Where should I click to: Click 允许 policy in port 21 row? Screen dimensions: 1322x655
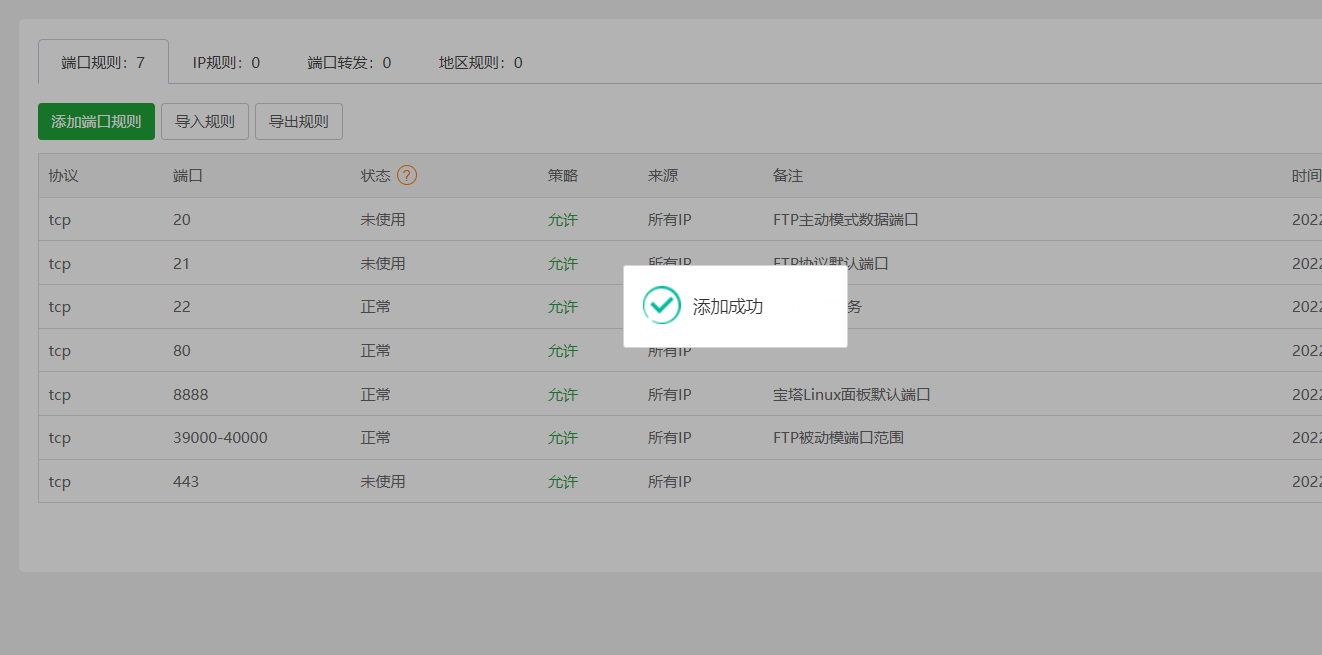pyautogui.click(x=563, y=264)
